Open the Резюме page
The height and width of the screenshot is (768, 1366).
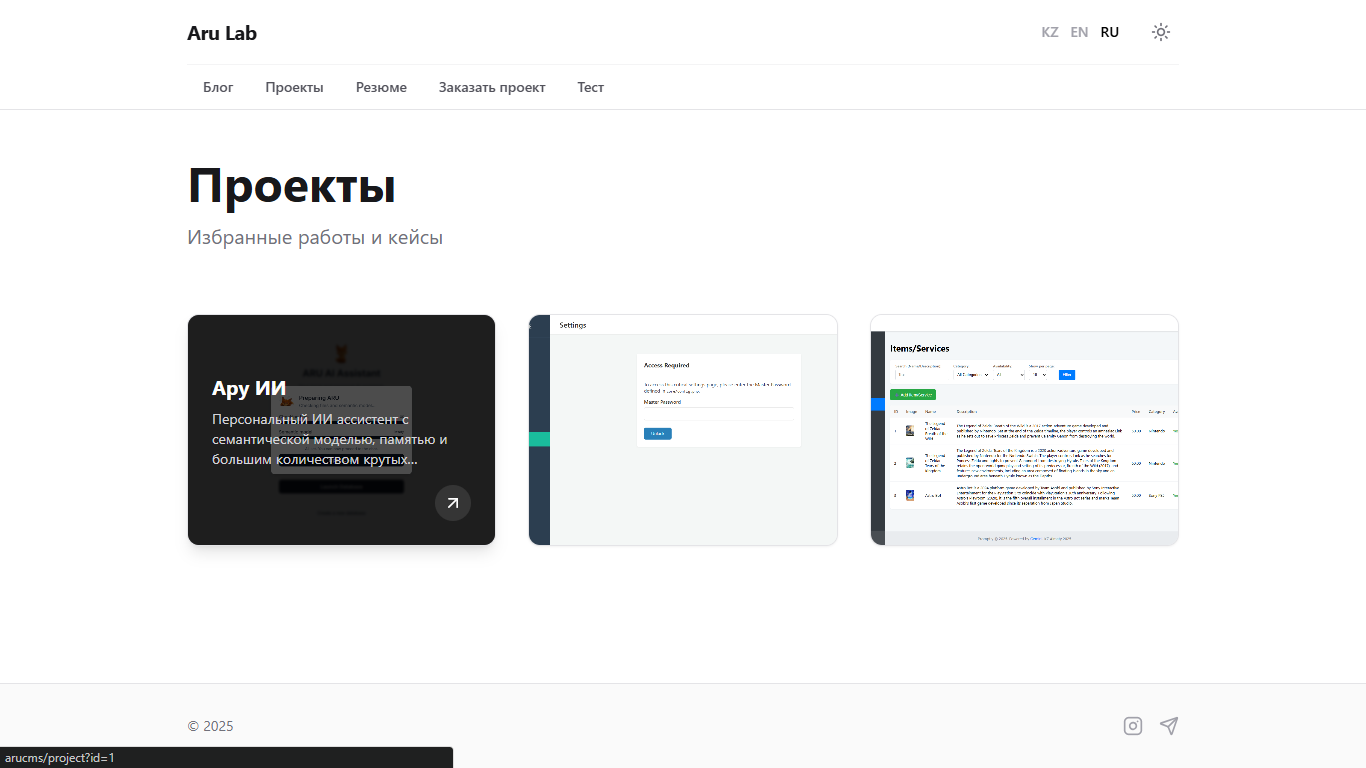coord(381,87)
